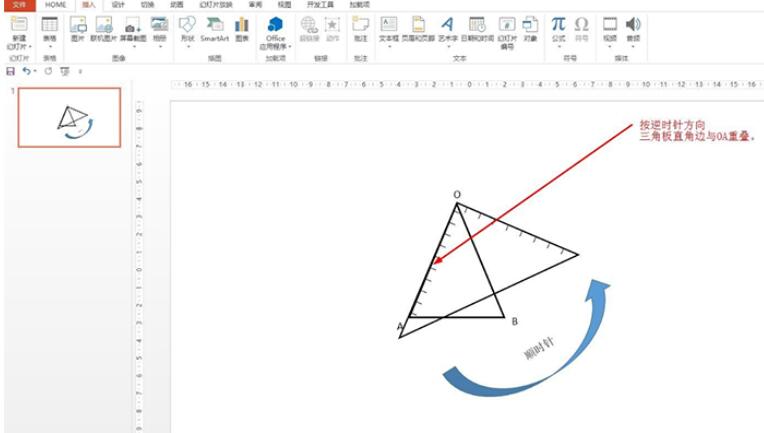Click the pi 公式 equation icon
This screenshot has height=433, width=764.
[x=558, y=24]
